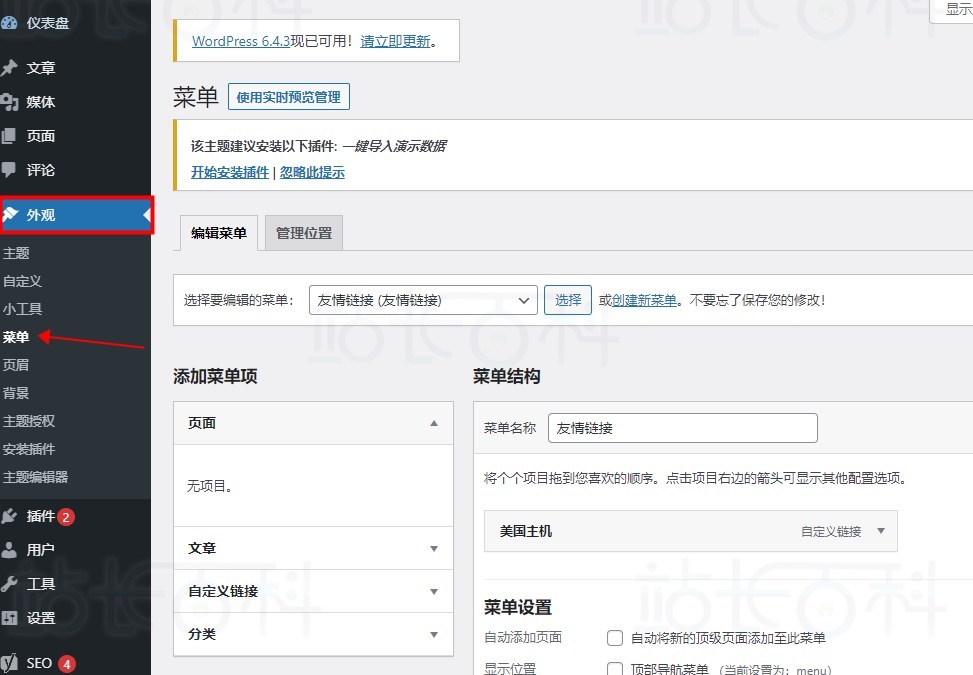The image size is (973, 675).
Task: Check the 顶部导航菜单 display location box
Action: pos(614,669)
